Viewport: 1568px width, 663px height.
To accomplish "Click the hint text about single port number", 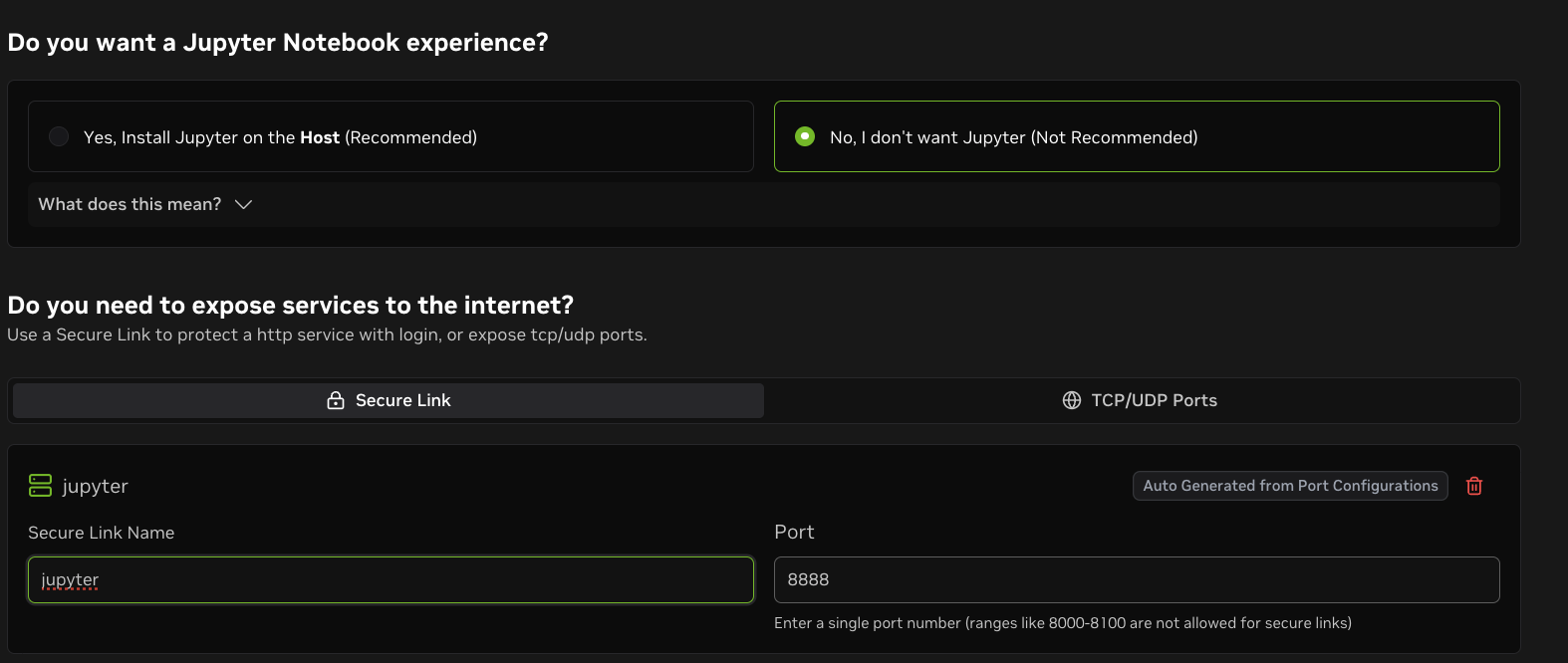I will [x=1063, y=623].
